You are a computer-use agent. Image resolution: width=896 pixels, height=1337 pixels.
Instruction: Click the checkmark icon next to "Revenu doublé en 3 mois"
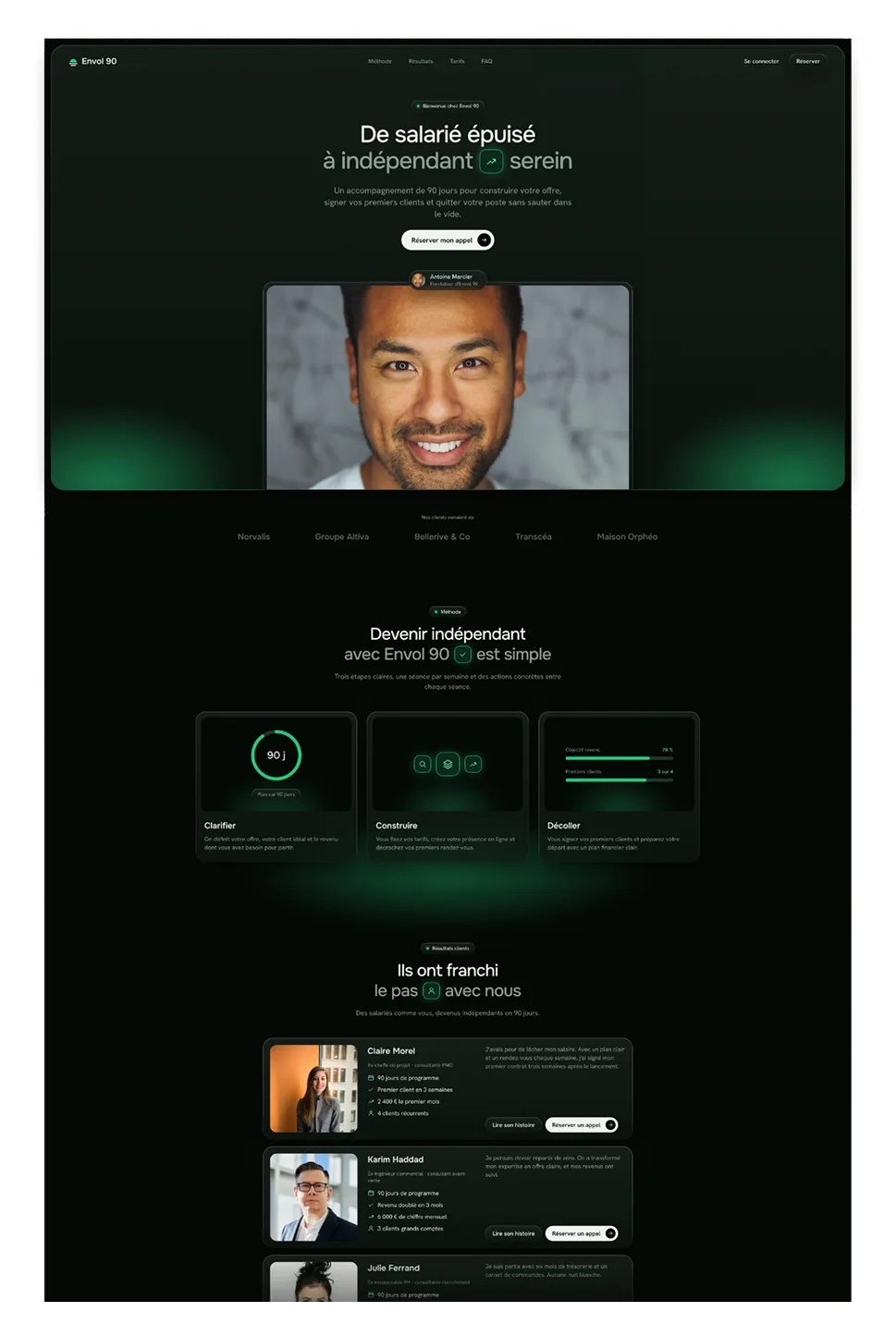[371, 1206]
